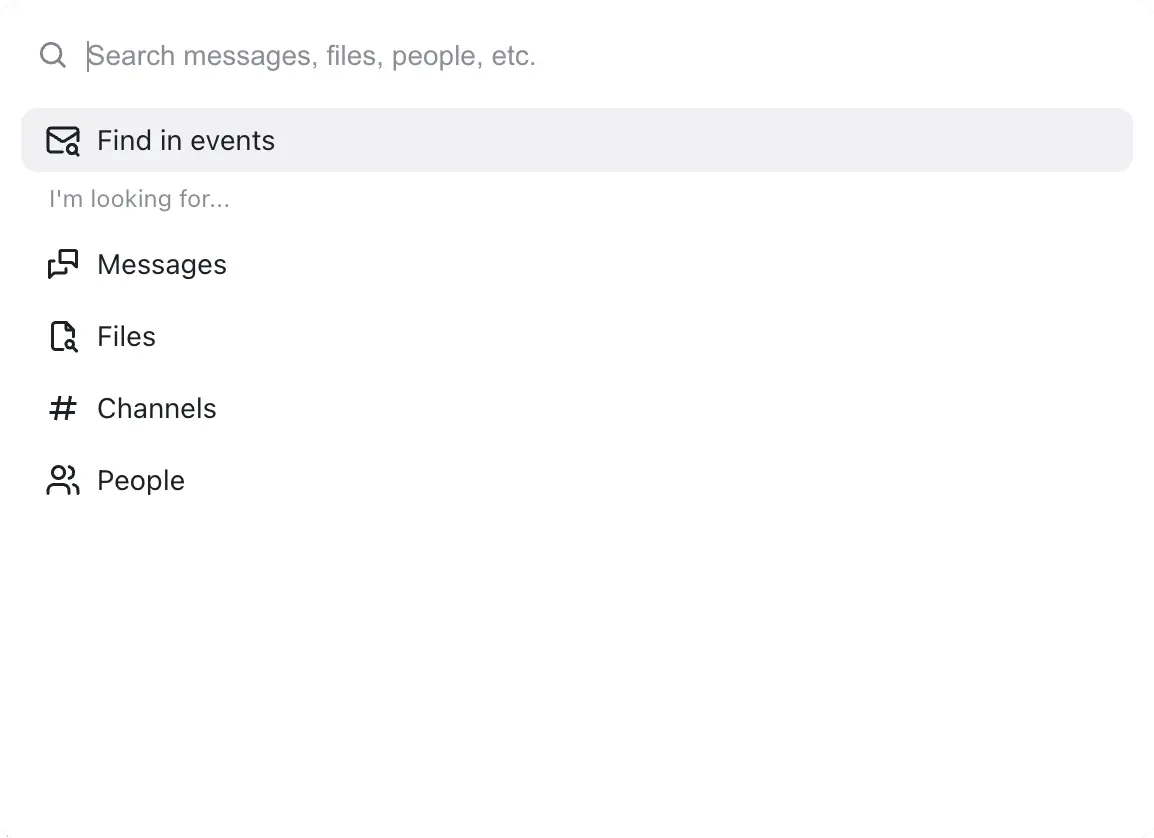Choose the Find in events option
This screenshot has height=838, width=1154.
pos(185,140)
